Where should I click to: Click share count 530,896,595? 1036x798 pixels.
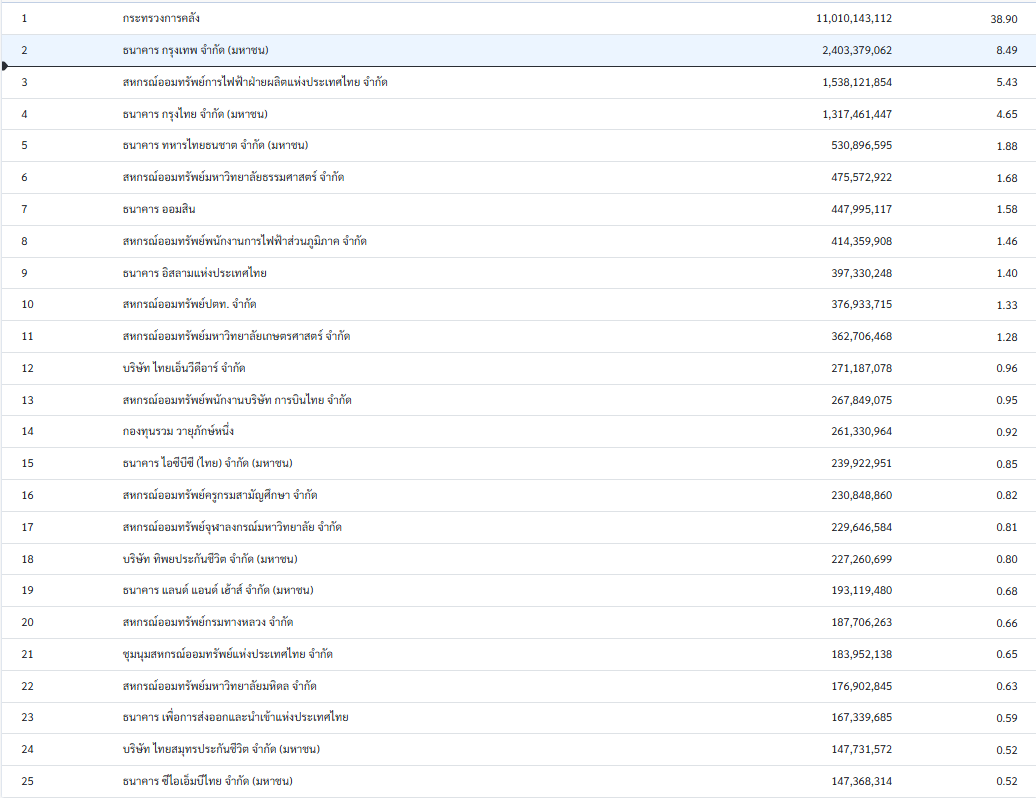(862, 145)
